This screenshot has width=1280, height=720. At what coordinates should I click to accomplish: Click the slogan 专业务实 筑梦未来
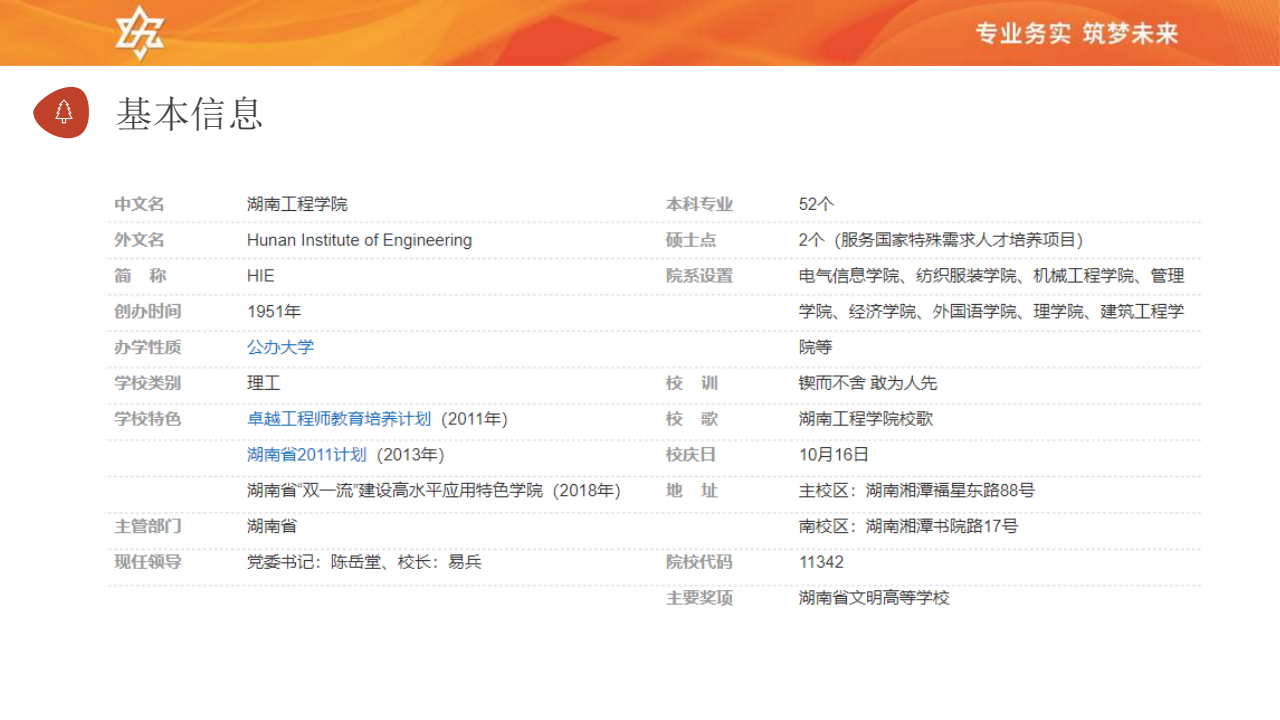click(1076, 34)
